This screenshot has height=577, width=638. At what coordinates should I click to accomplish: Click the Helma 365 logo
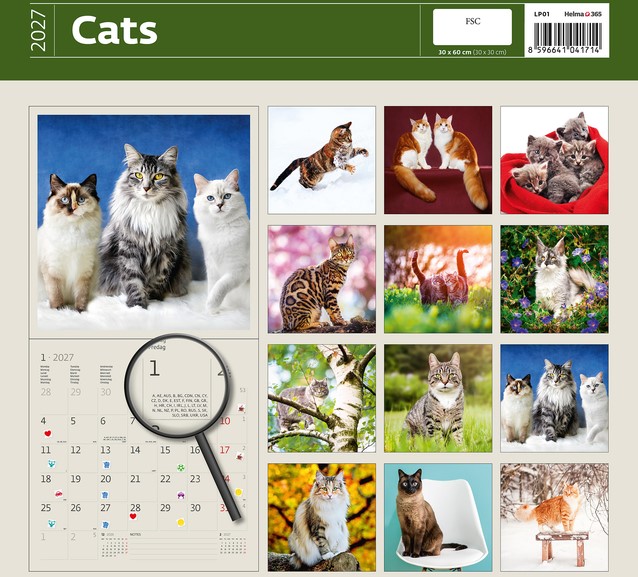(583, 14)
